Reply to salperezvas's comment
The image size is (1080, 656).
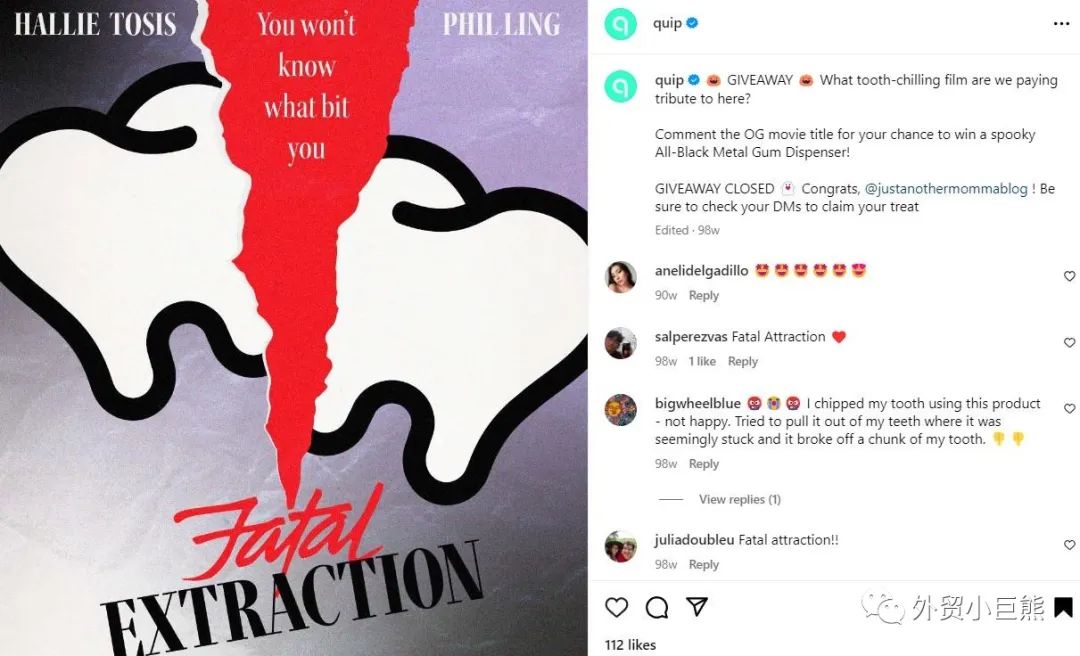[742, 361]
